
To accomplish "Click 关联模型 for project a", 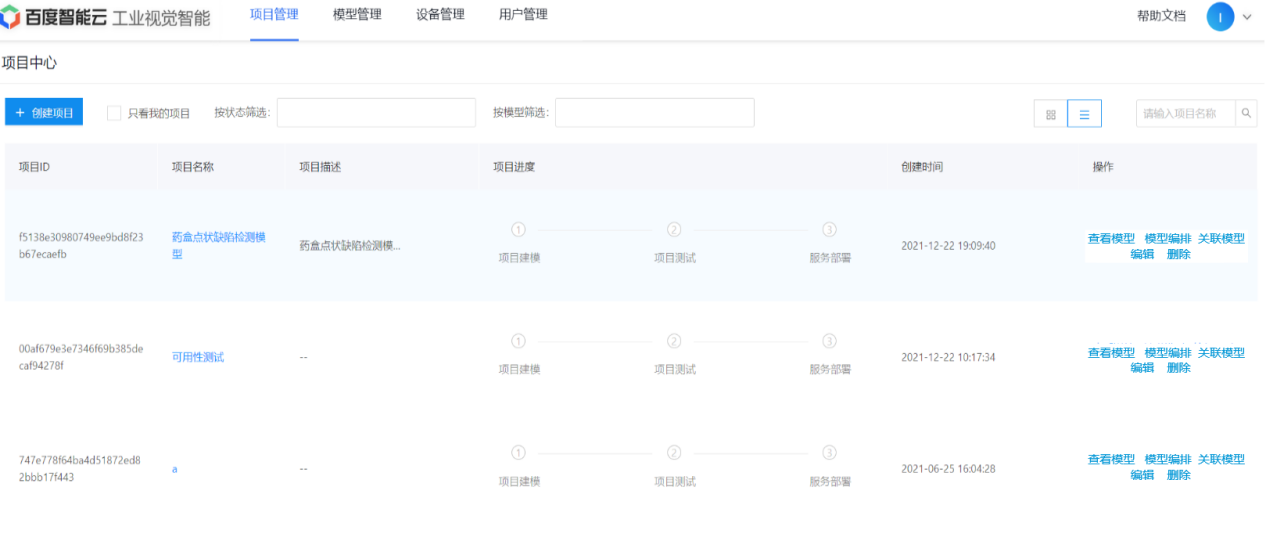I will coord(1221,459).
